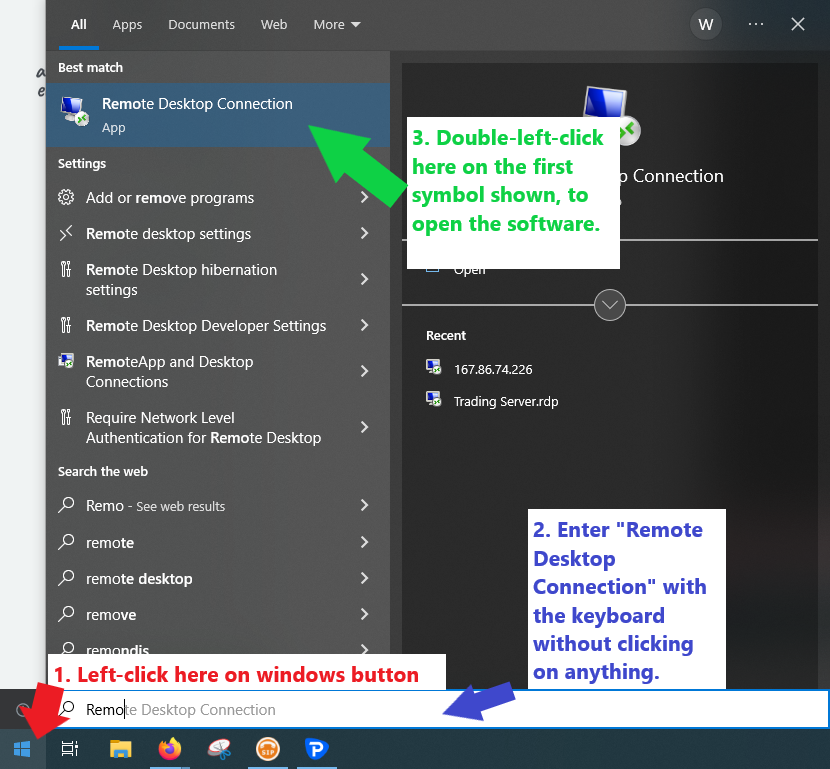Screen dimensions: 830x769
Task: Click the Remote Desktop Developer Settings icon
Action: click(66, 325)
